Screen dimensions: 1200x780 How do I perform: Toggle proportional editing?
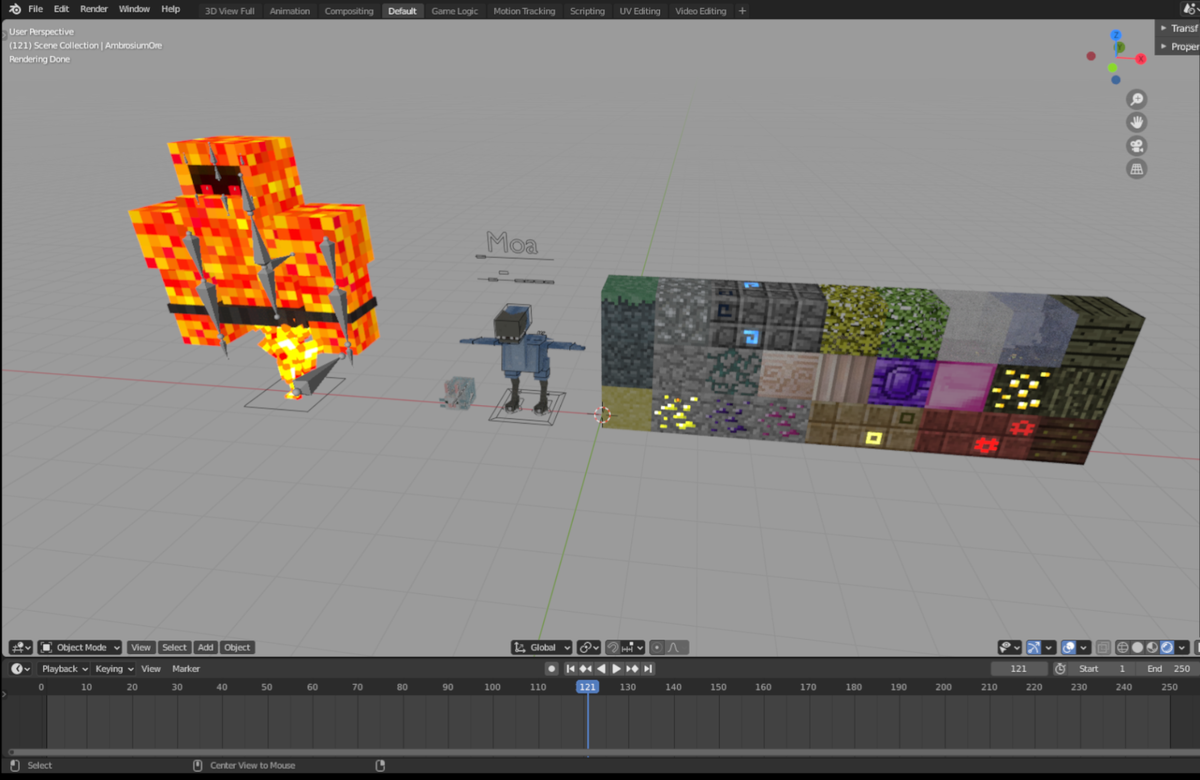657,647
